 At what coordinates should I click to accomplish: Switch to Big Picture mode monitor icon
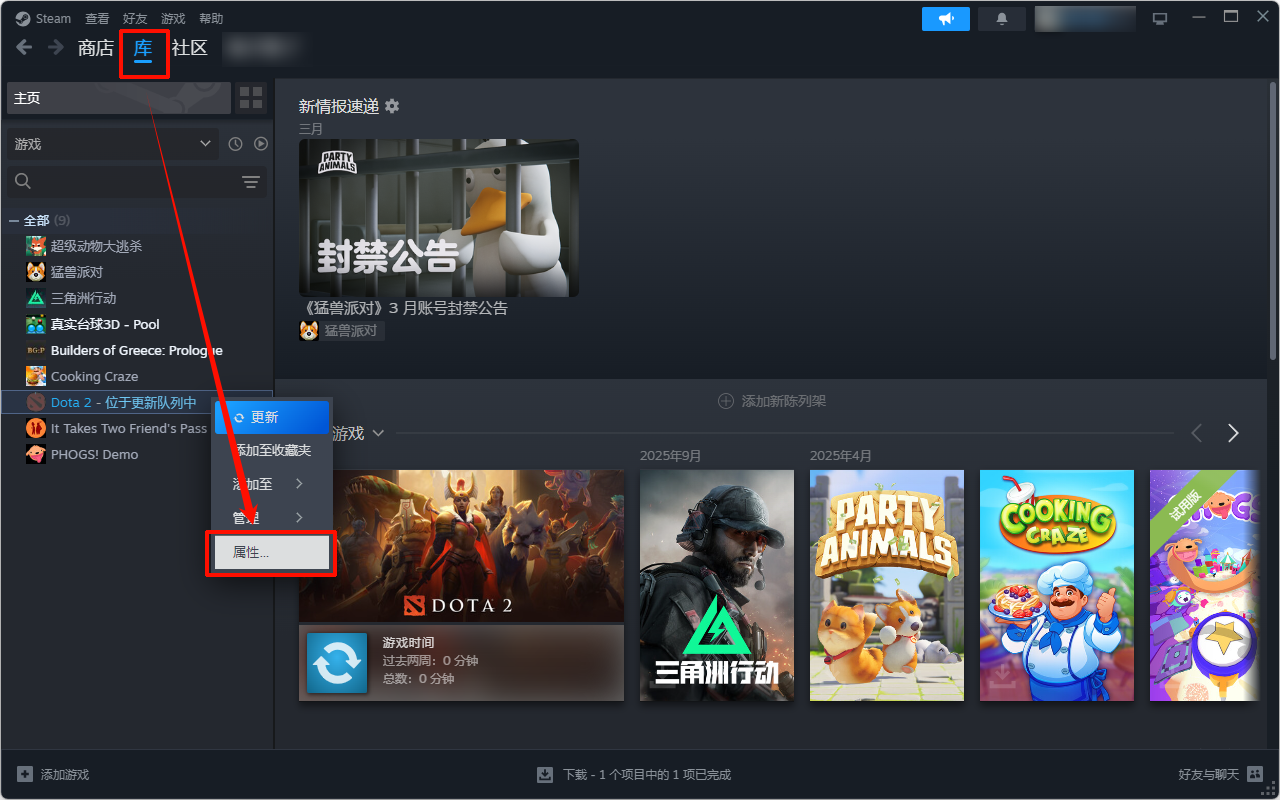pyautogui.click(x=1160, y=18)
